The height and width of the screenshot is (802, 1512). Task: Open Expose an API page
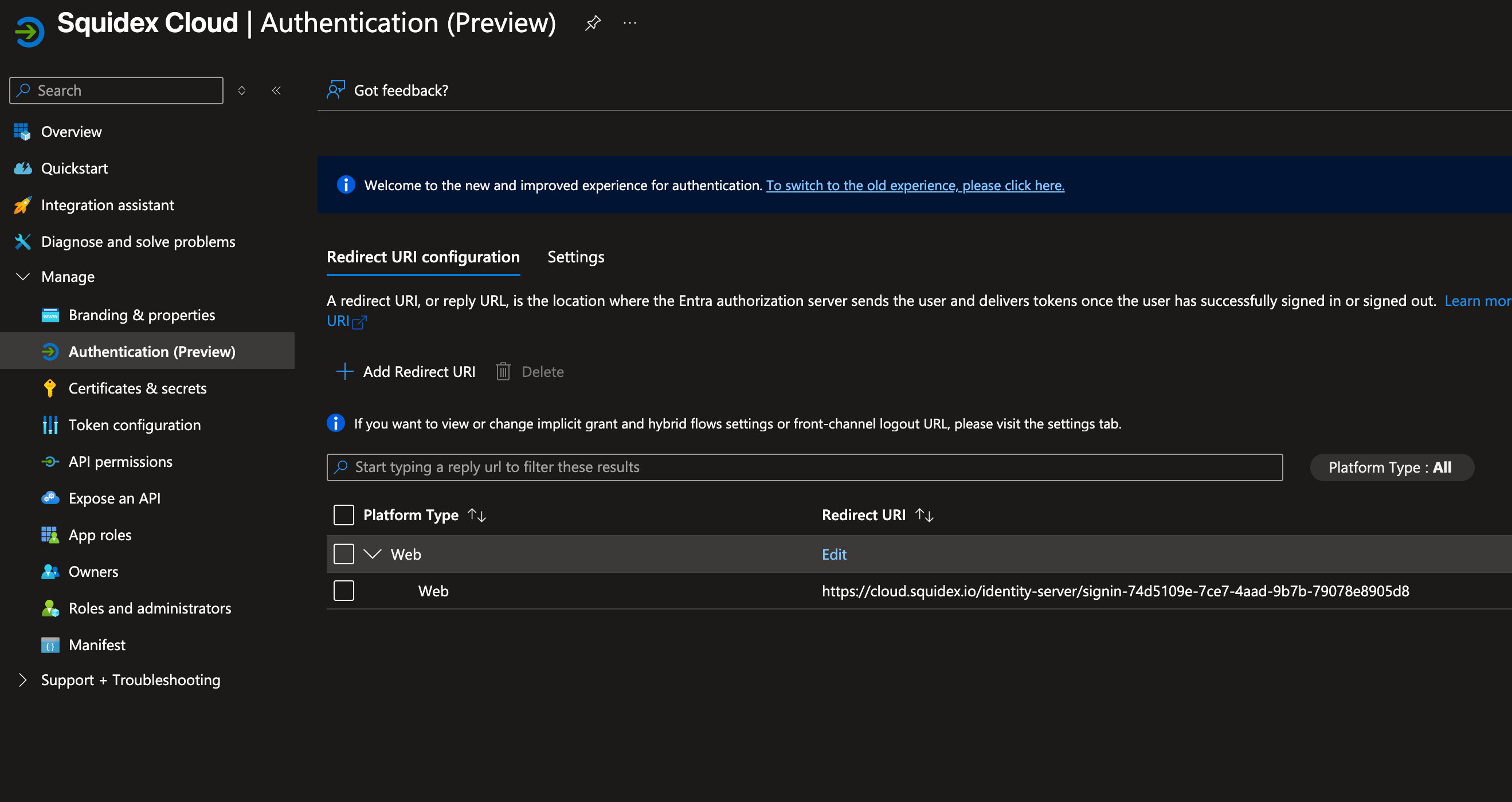click(115, 498)
